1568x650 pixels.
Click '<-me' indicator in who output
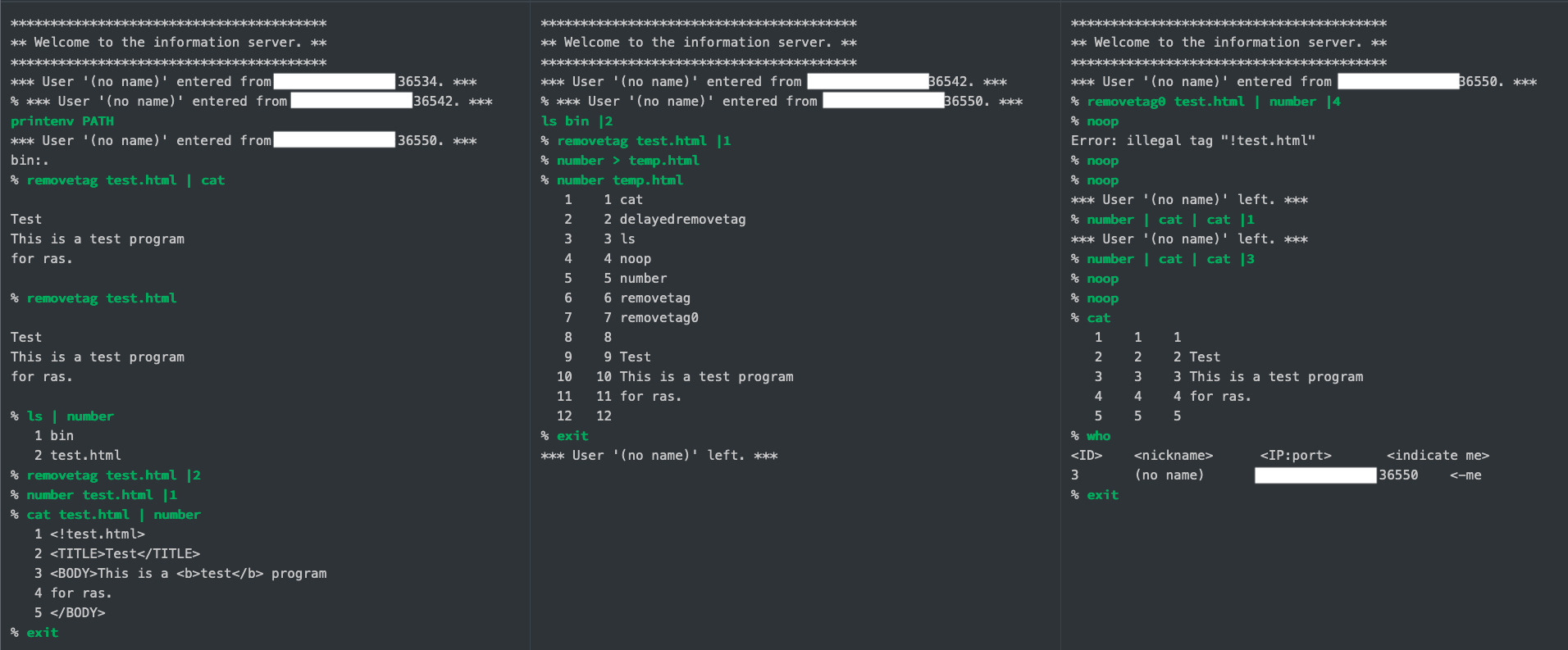(1465, 475)
